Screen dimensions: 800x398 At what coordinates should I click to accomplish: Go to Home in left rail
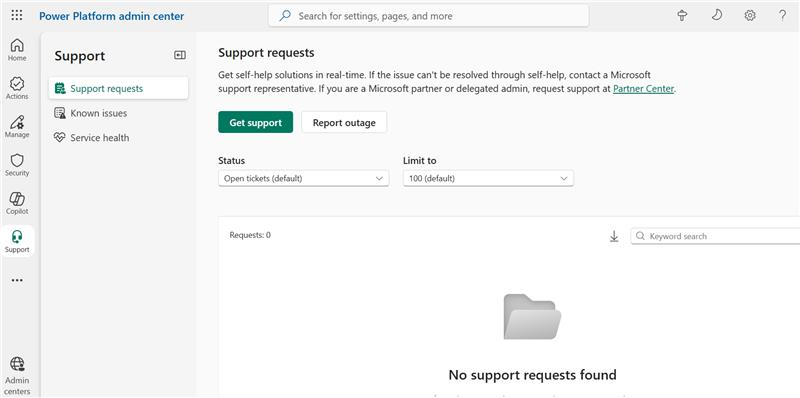pos(17,49)
